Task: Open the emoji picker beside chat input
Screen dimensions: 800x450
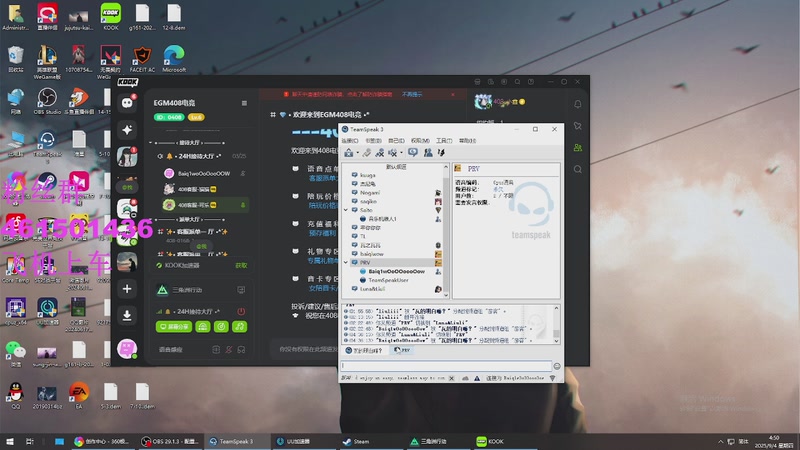Action: click(x=557, y=366)
